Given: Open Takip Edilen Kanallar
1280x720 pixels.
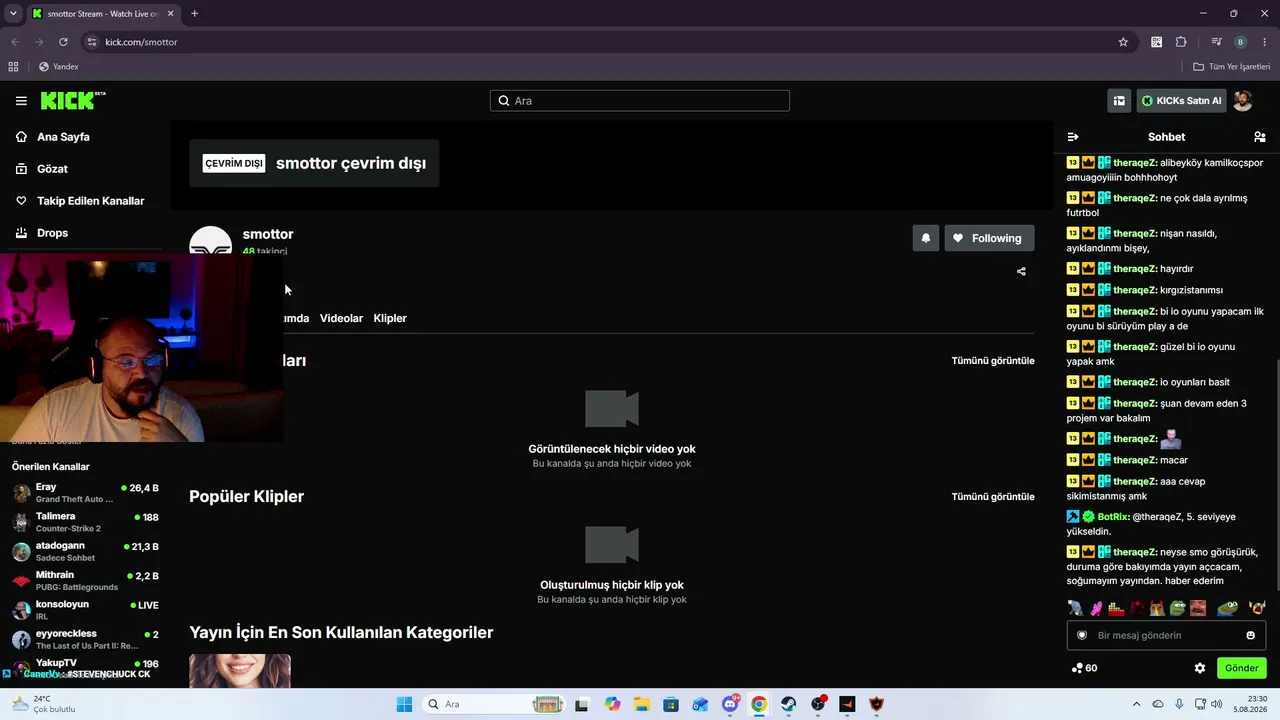Looking at the screenshot, I should click(90, 201).
